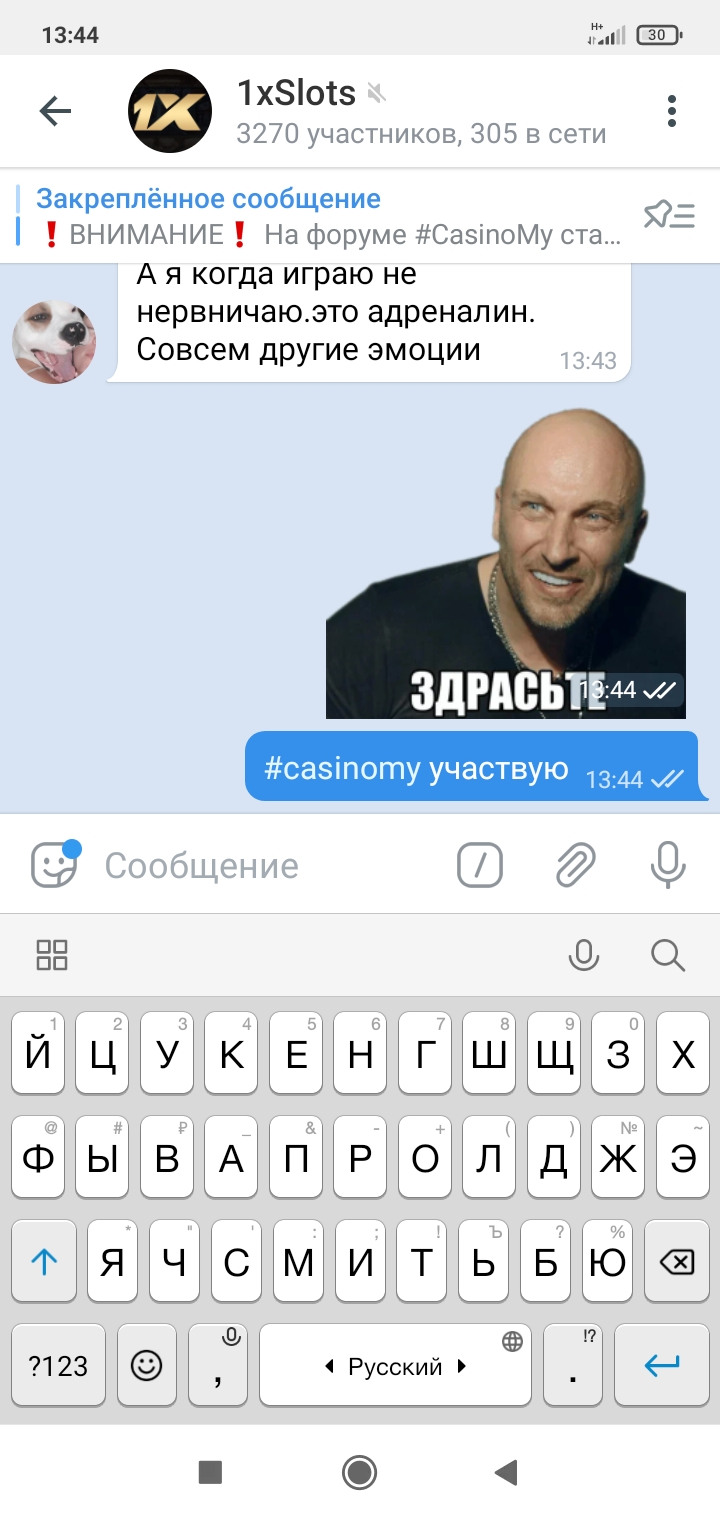Open the three-dot chat options menu
This screenshot has width=720, height=1520.
672,111
